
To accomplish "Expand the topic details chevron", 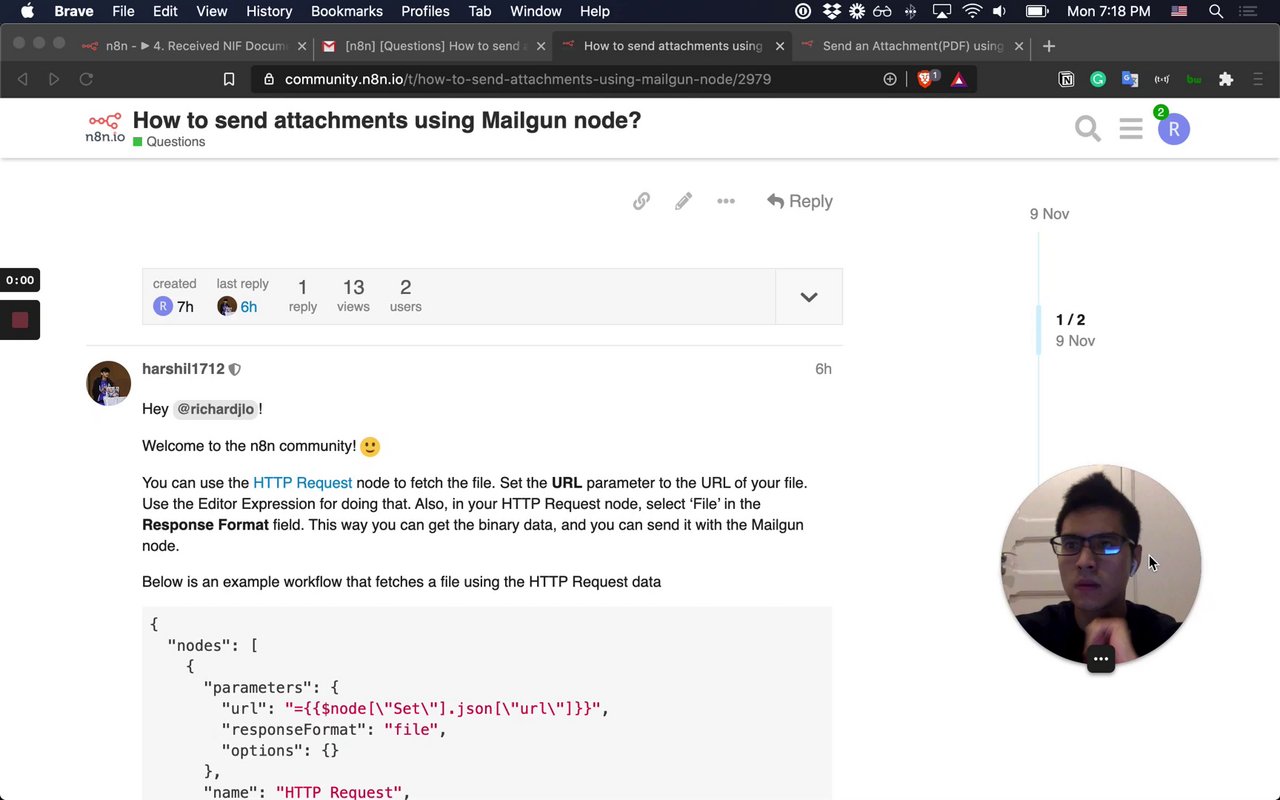I will pos(808,297).
